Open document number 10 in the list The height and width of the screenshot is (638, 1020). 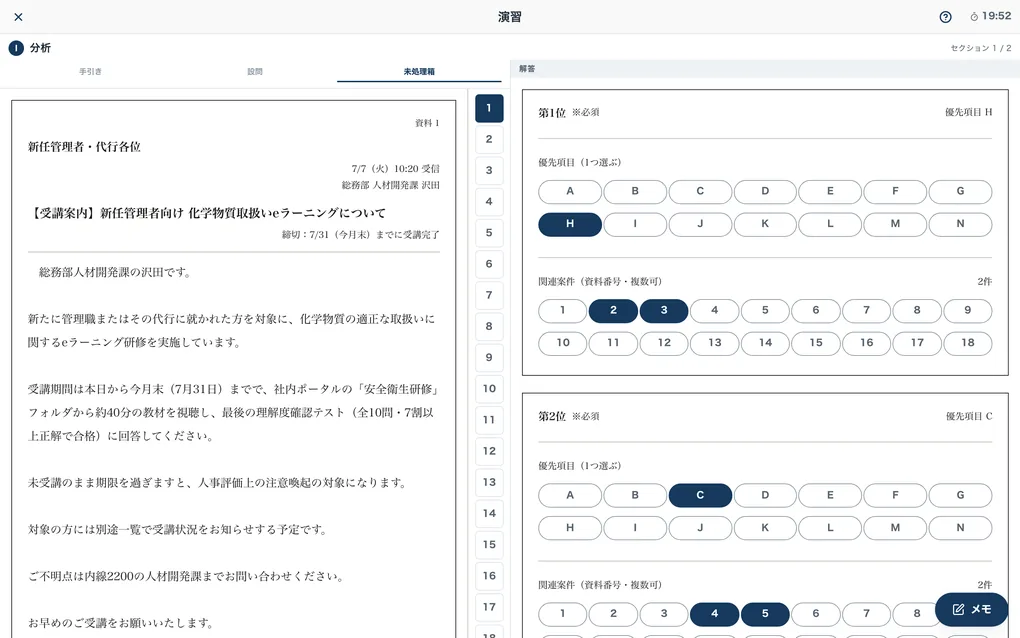pos(489,389)
